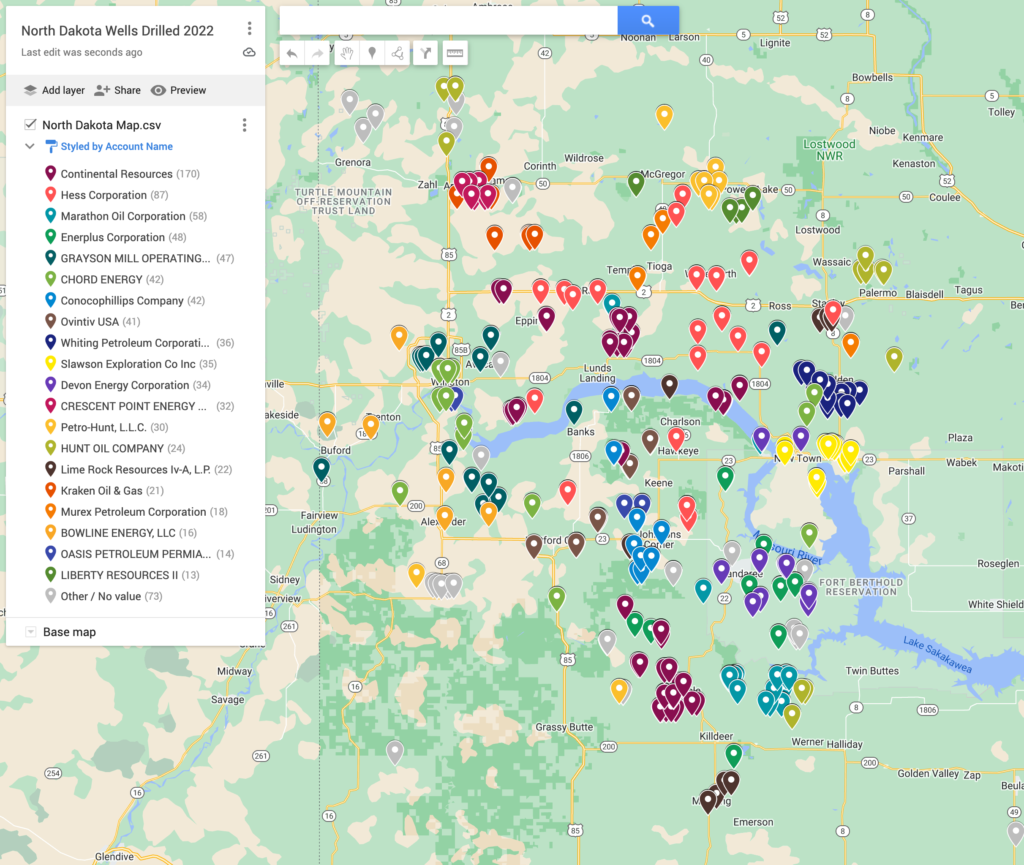Click the Killdeer town label on map
This screenshot has width=1024, height=865.
pyautogui.click(x=716, y=736)
